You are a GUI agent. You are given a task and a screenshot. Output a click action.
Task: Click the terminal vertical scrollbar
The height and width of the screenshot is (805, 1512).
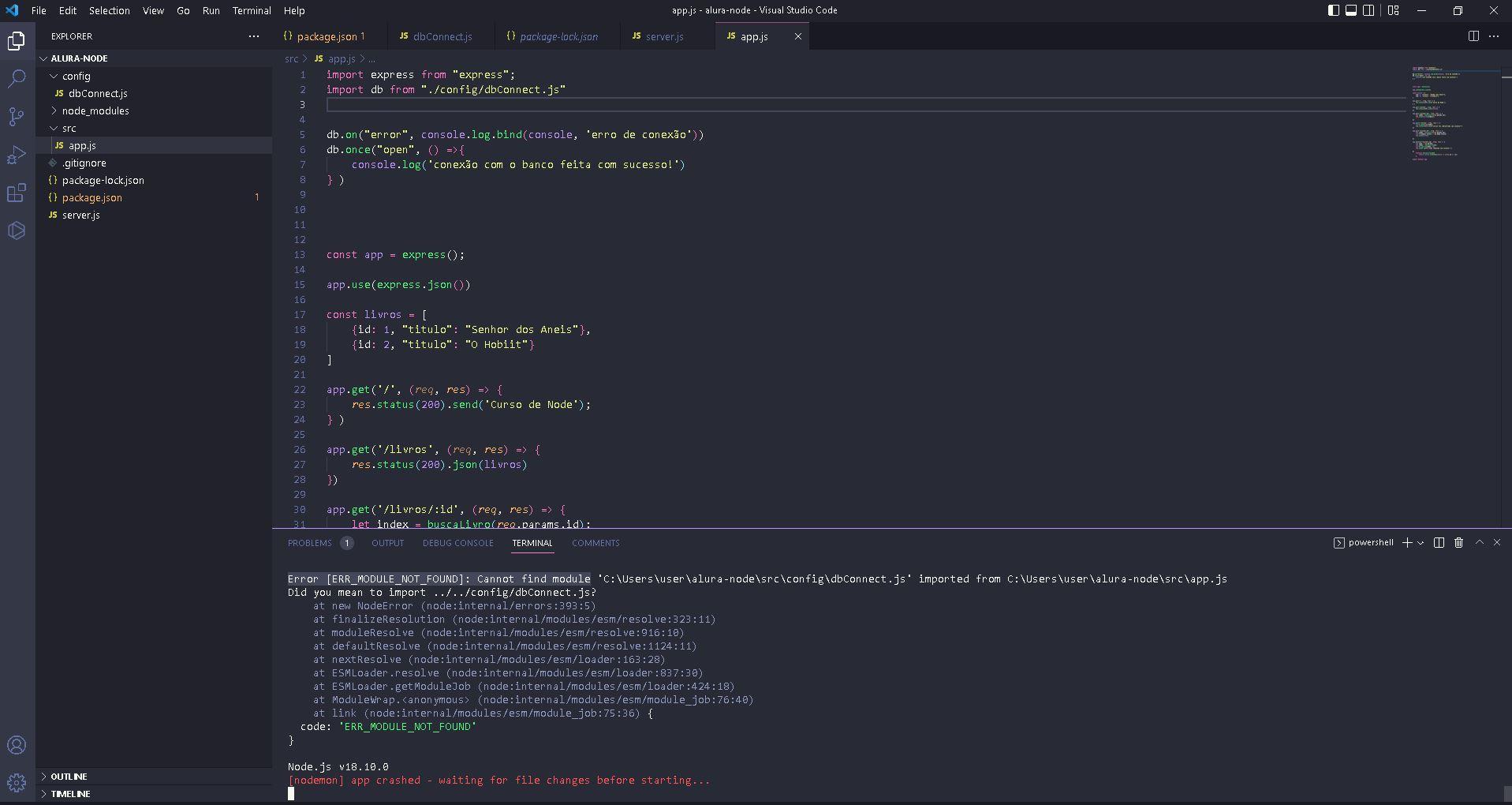point(1506,793)
